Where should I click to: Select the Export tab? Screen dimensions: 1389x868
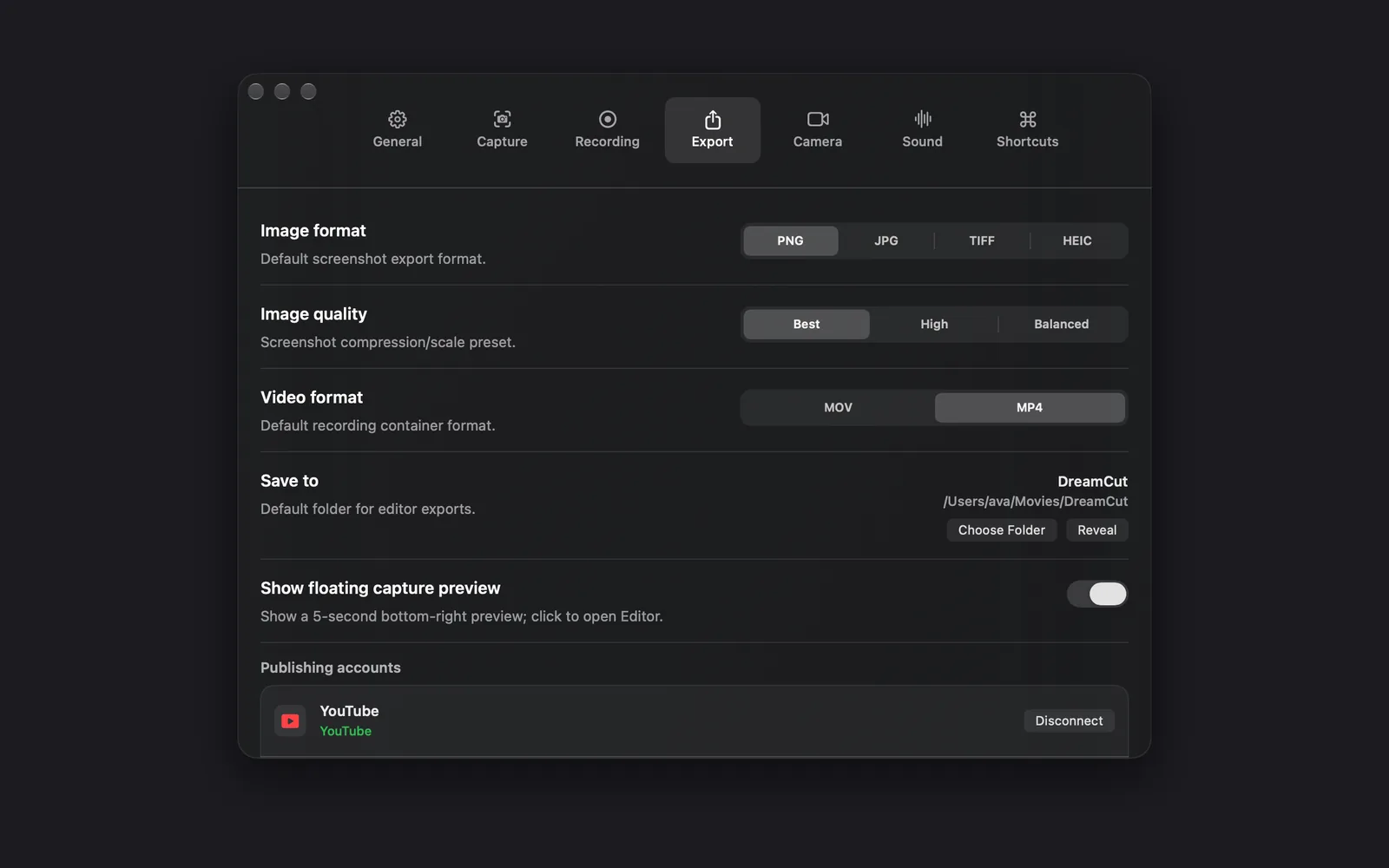(712, 130)
